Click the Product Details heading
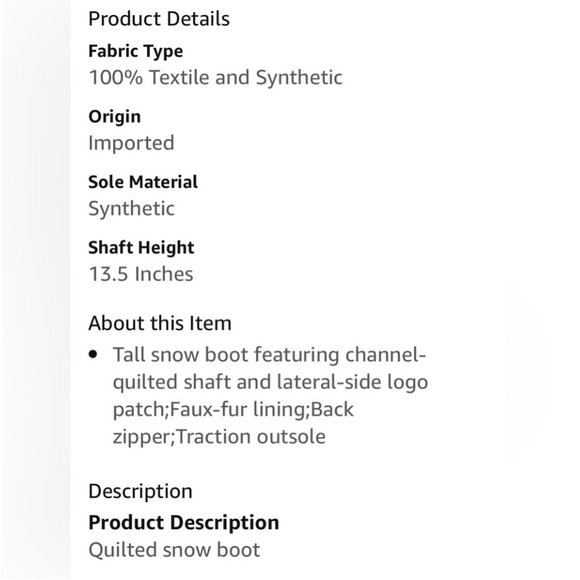Viewport: 580px width, 580px height. point(159,19)
